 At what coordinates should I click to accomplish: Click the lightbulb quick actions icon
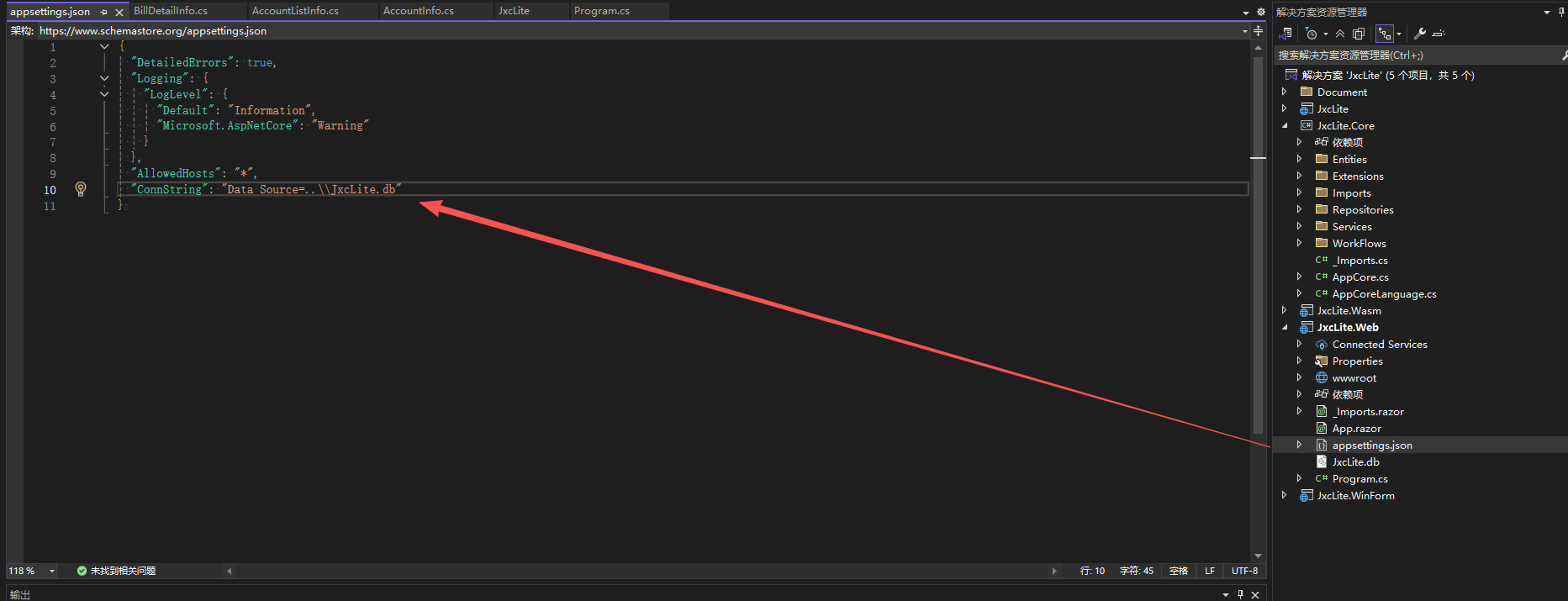click(81, 189)
